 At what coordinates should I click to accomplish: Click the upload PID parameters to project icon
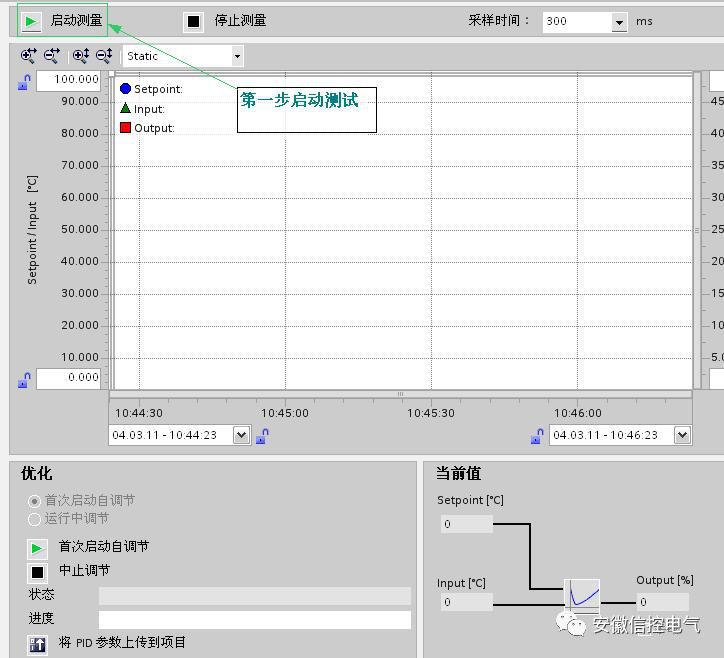point(37,644)
